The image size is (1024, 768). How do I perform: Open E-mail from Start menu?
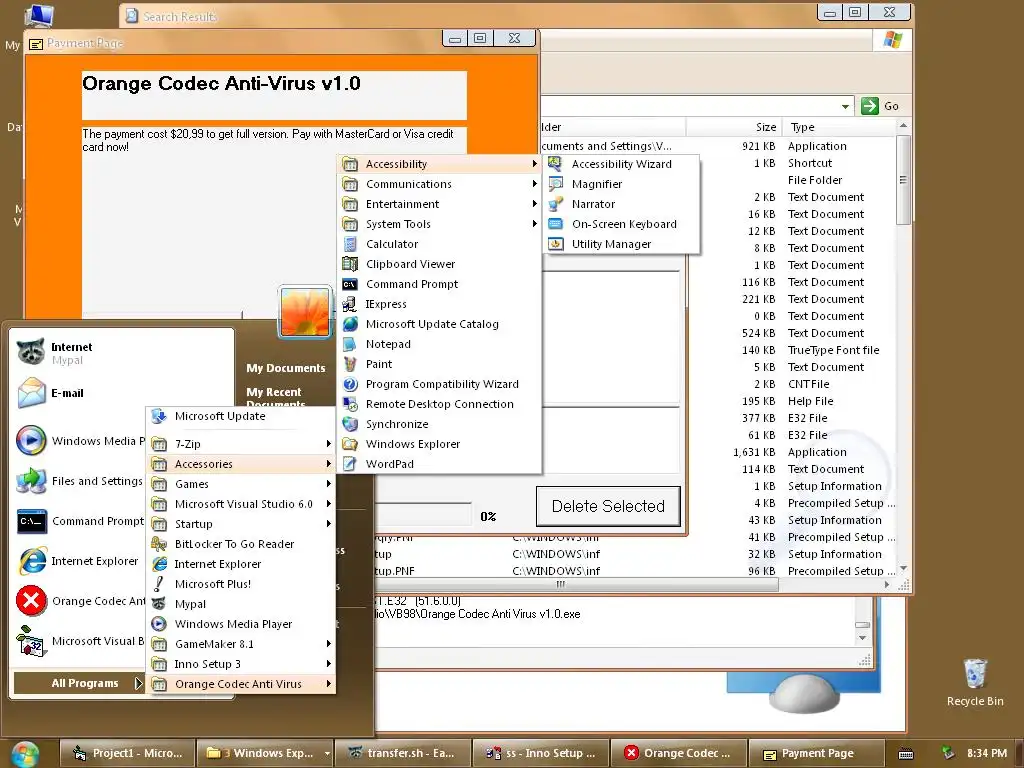(x=123, y=393)
